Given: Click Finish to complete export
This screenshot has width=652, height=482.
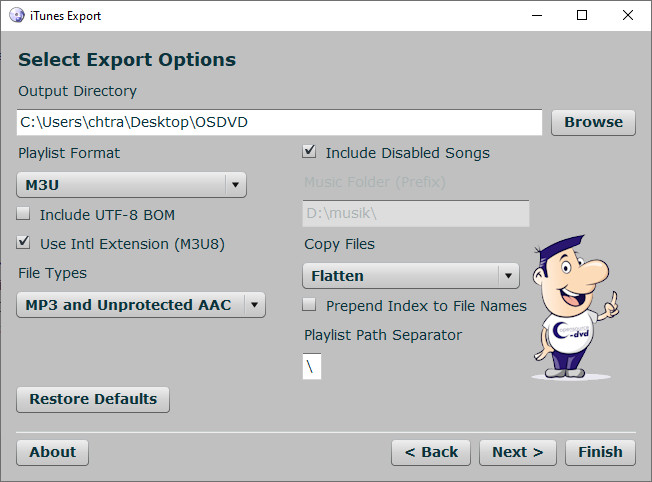Looking at the screenshot, I should coord(600,452).
